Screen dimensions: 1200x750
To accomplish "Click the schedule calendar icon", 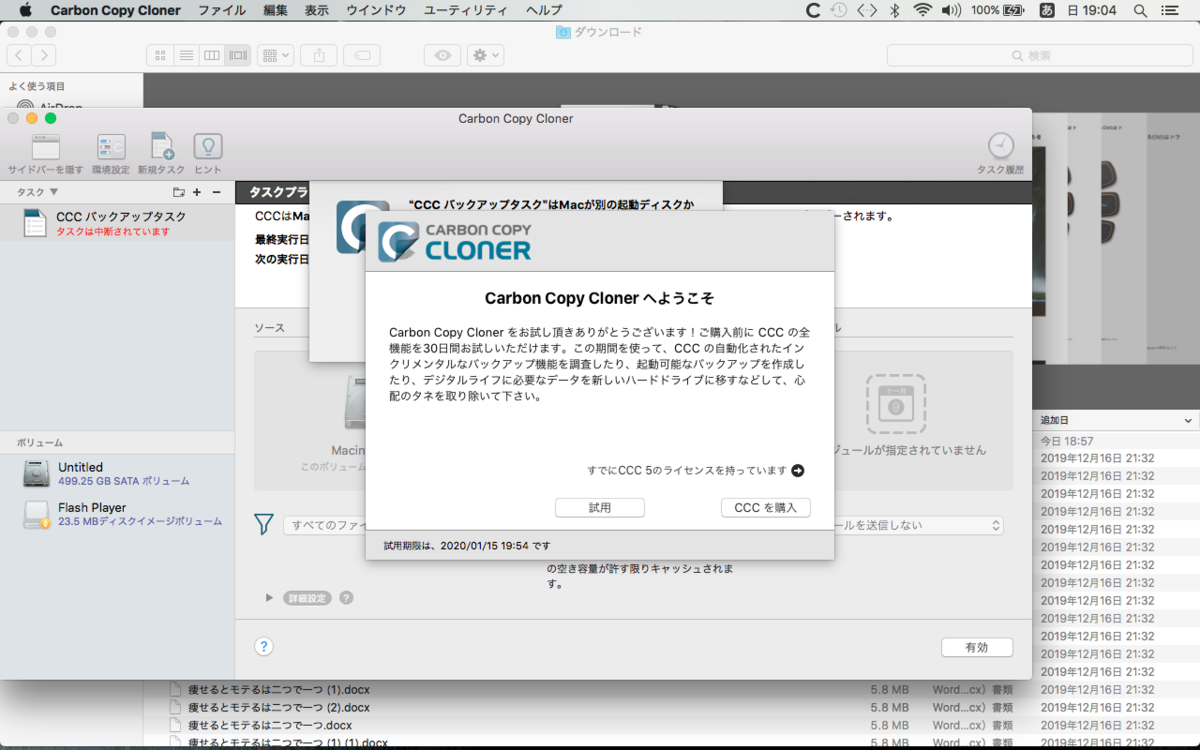I will tap(896, 405).
